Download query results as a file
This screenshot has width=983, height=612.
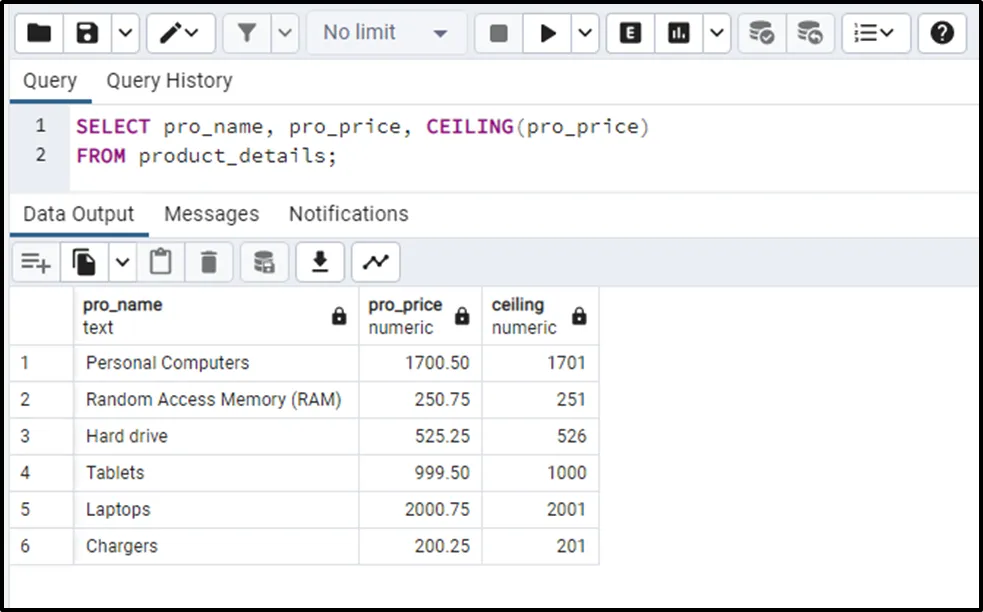click(x=319, y=262)
